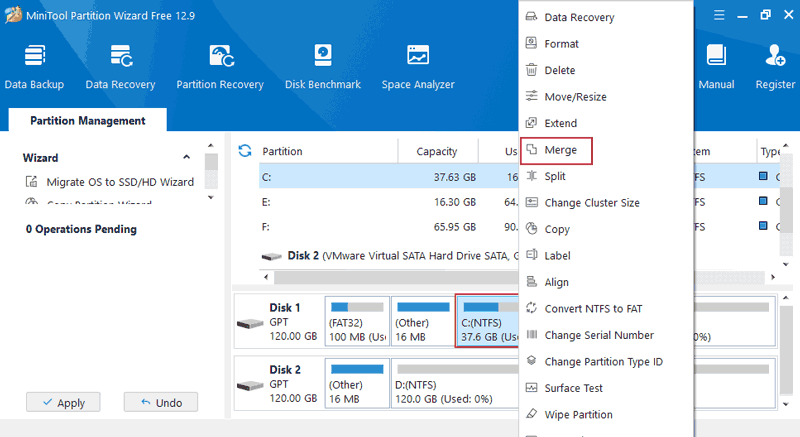Click the refresh icon beside the Partition header
This screenshot has width=800, height=437.
click(244, 151)
